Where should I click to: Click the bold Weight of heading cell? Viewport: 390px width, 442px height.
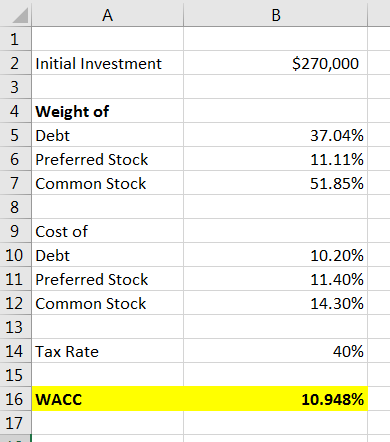[x=107, y=111]
